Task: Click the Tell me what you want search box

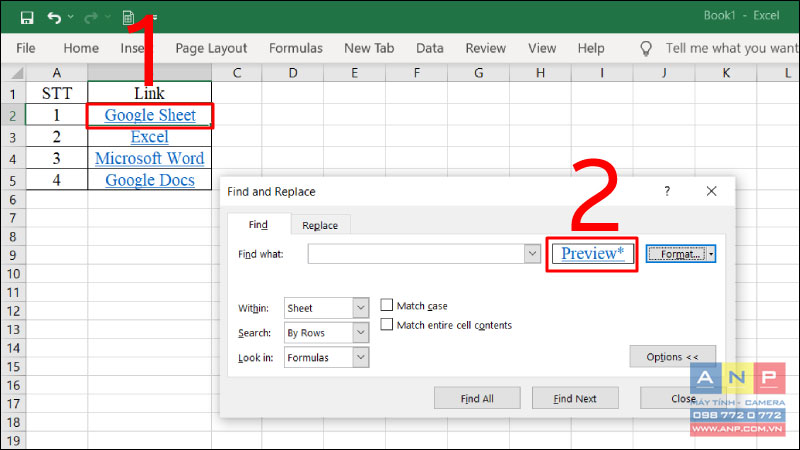Action: [x=731, y=48]
